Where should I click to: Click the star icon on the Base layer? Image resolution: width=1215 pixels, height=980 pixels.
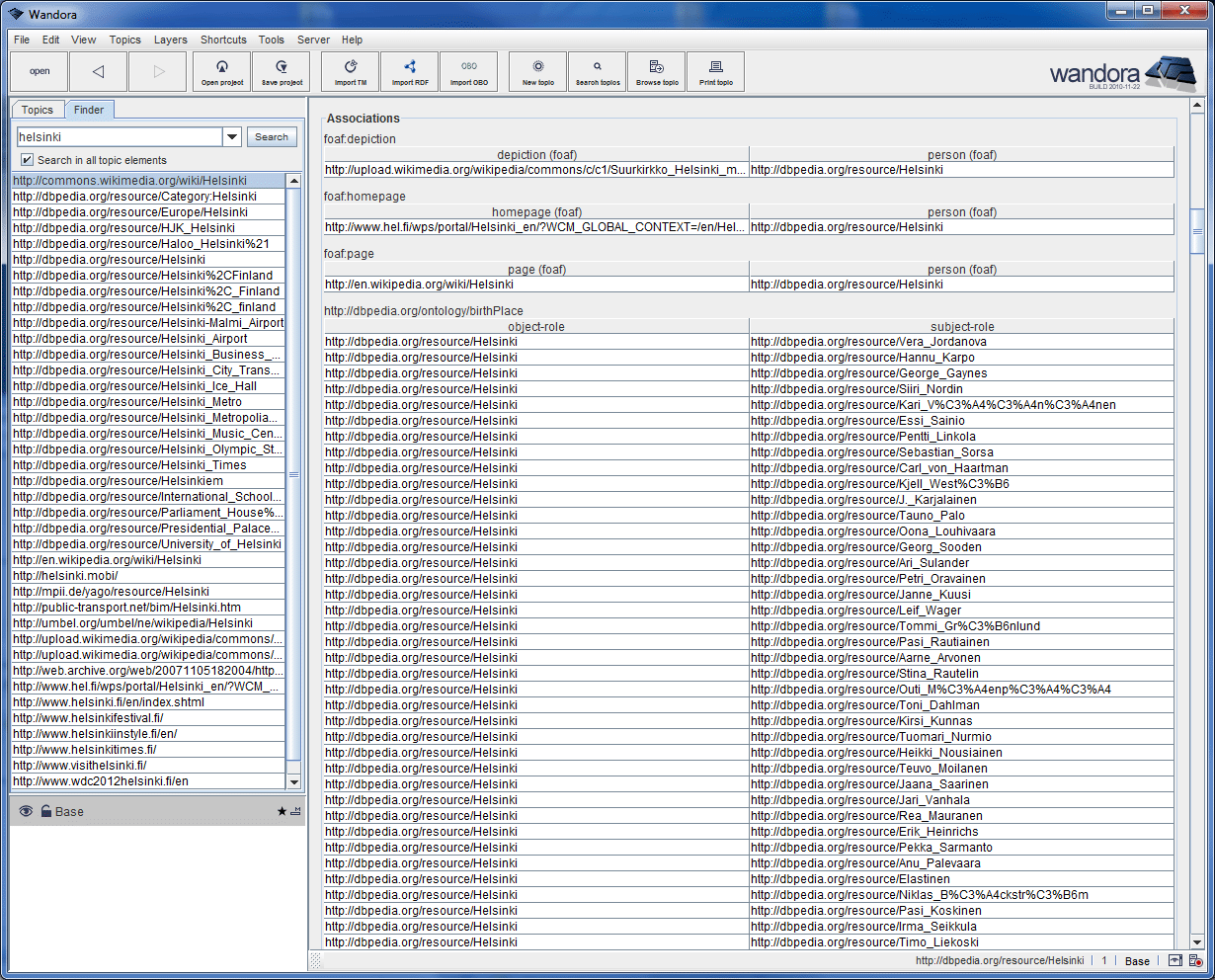click(283, 811)
